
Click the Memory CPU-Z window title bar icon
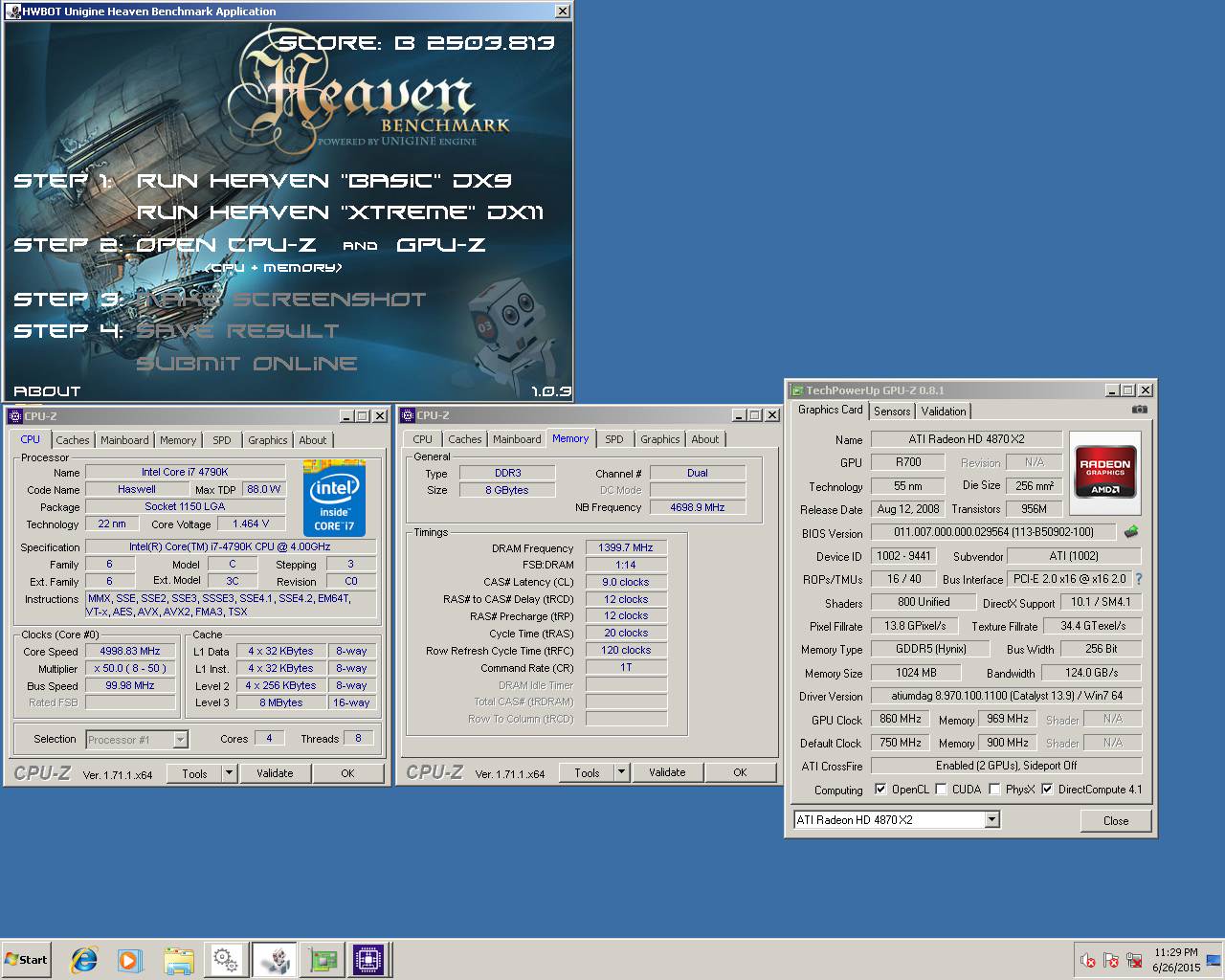click(x=408, y=415)
